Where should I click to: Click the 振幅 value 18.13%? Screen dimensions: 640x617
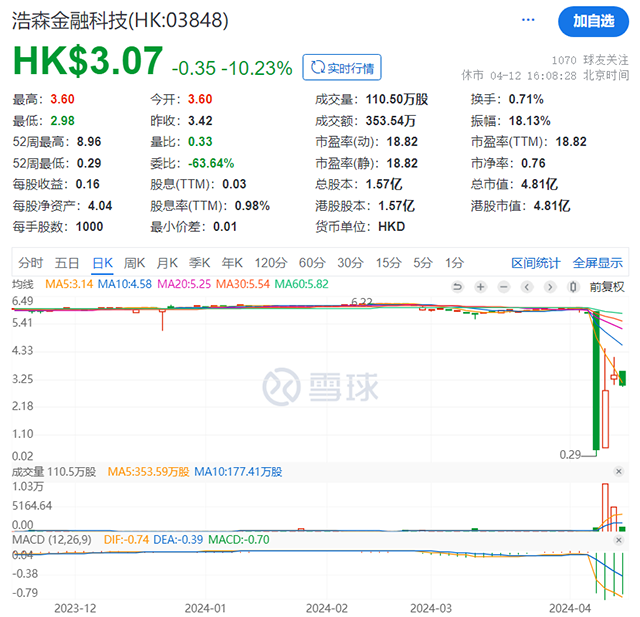click(529, 121)
